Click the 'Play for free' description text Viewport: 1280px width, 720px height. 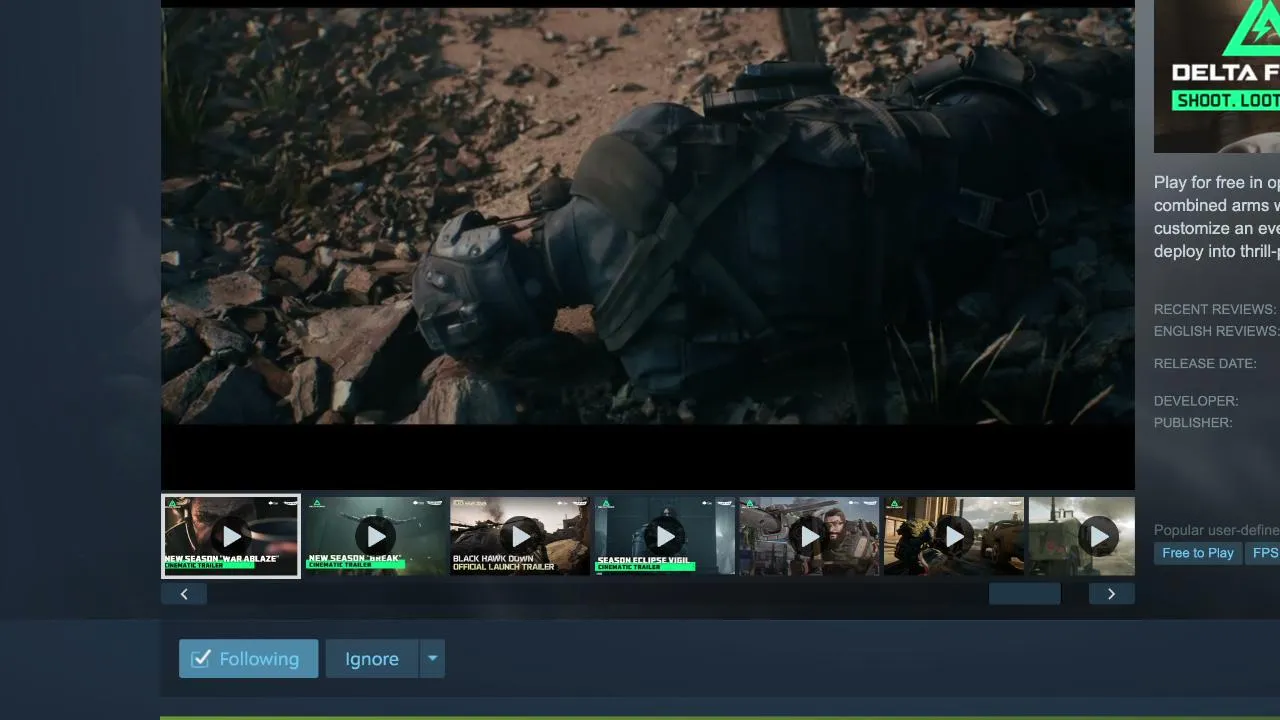pos(1217,217)
